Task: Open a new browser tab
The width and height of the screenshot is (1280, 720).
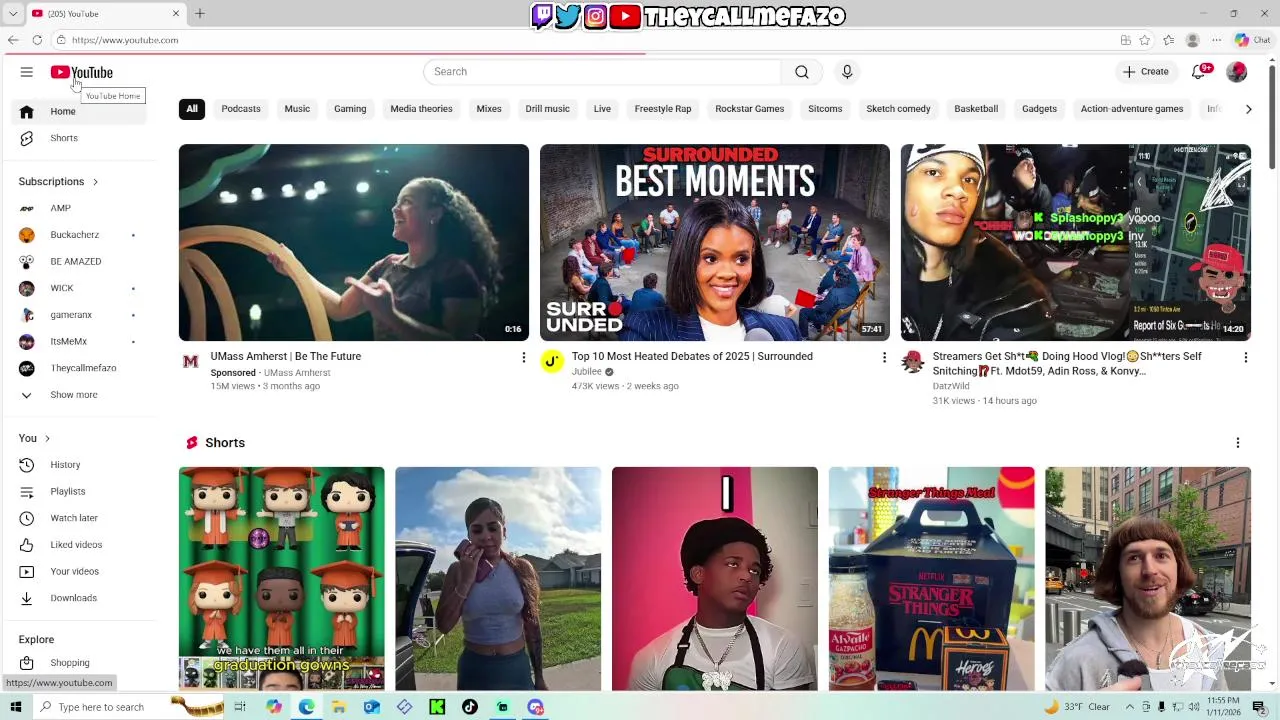Action: (x=200, y=13)
